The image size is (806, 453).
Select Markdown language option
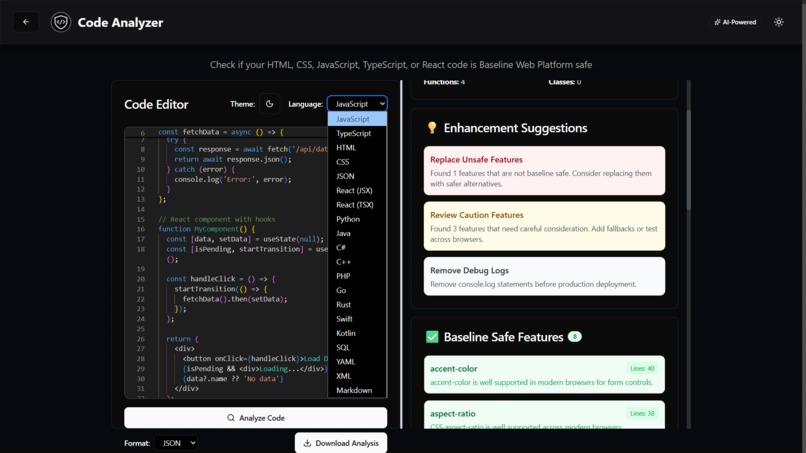(357, 390)
